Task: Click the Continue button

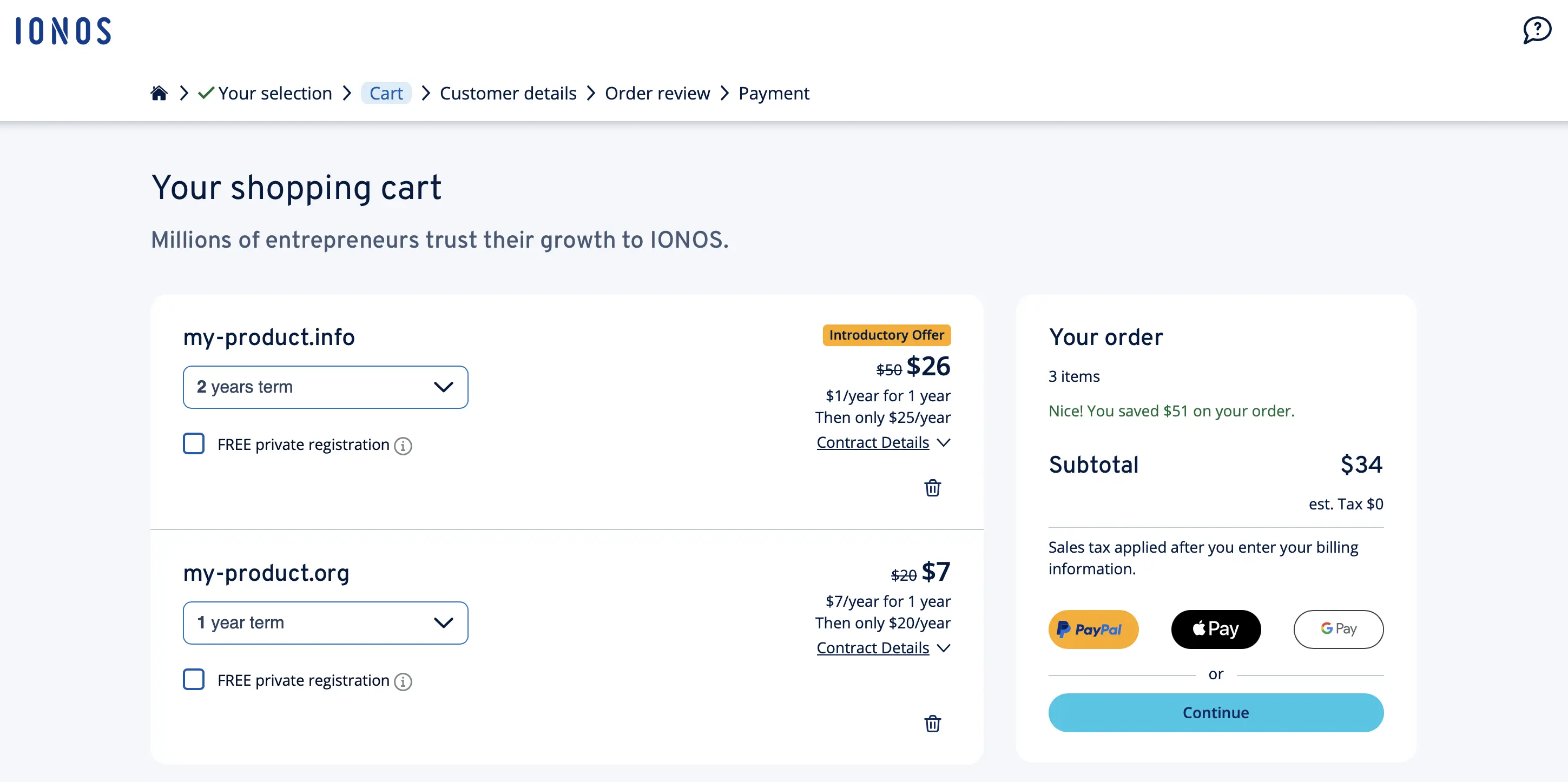Action: (1215, 713)
